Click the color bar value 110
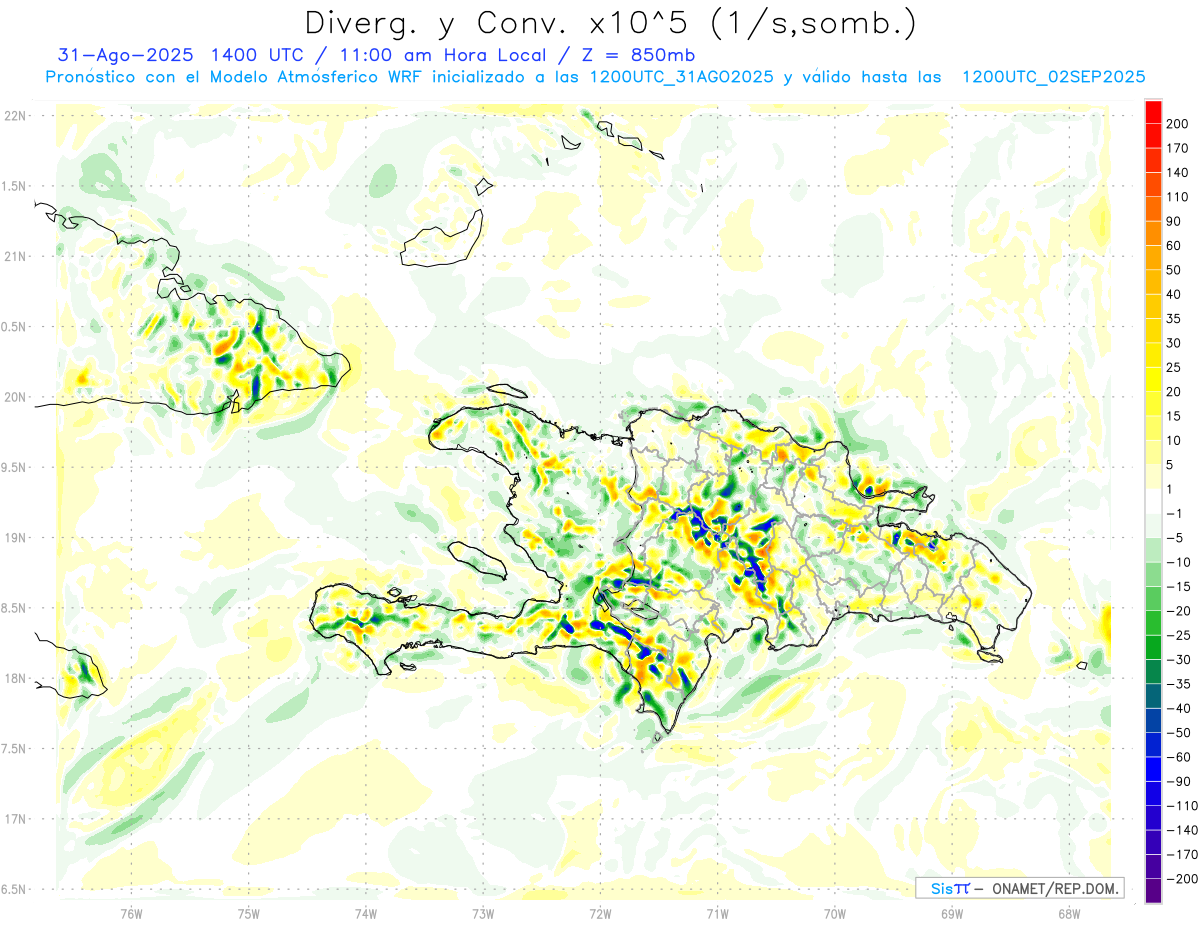1200x927 pixels. pyautogui.click(x=1177, y=196)
